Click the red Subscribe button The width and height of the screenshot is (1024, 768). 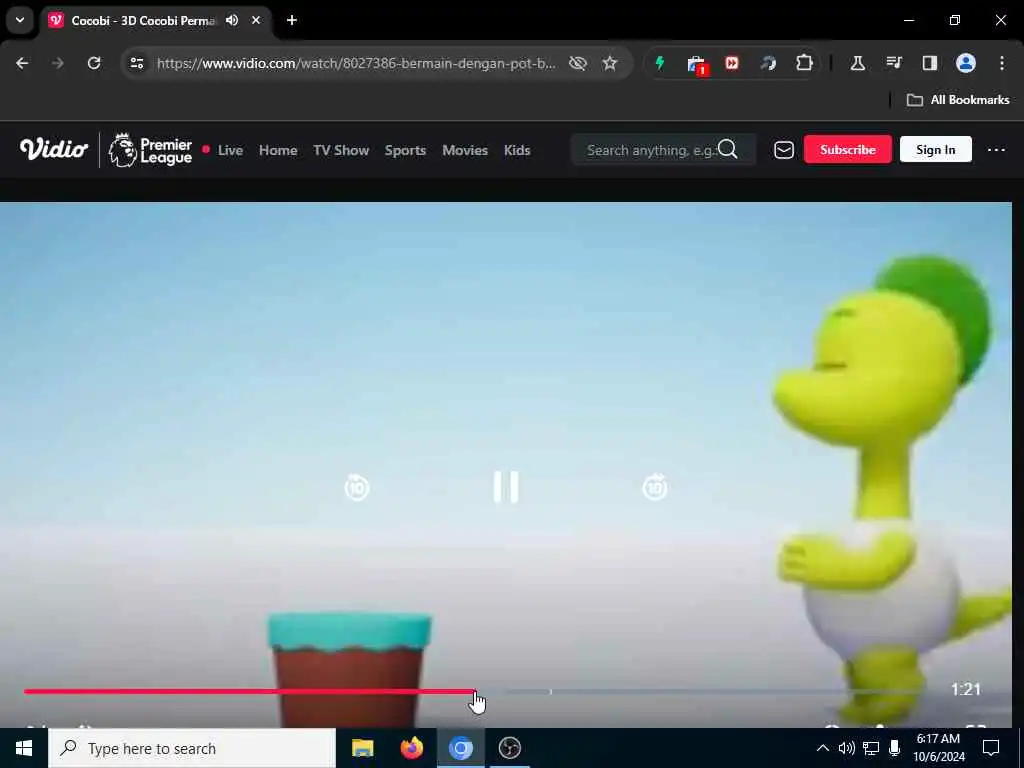(x=848, y=150)
